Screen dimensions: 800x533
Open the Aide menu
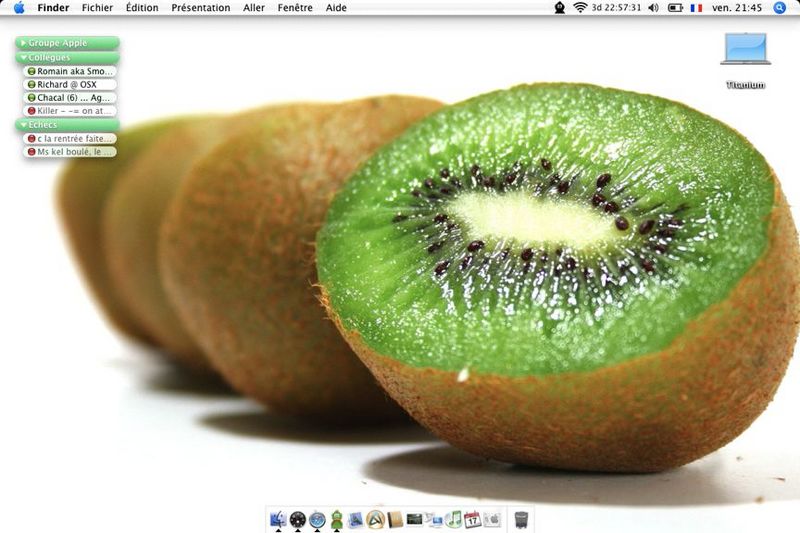coord(336,8)
